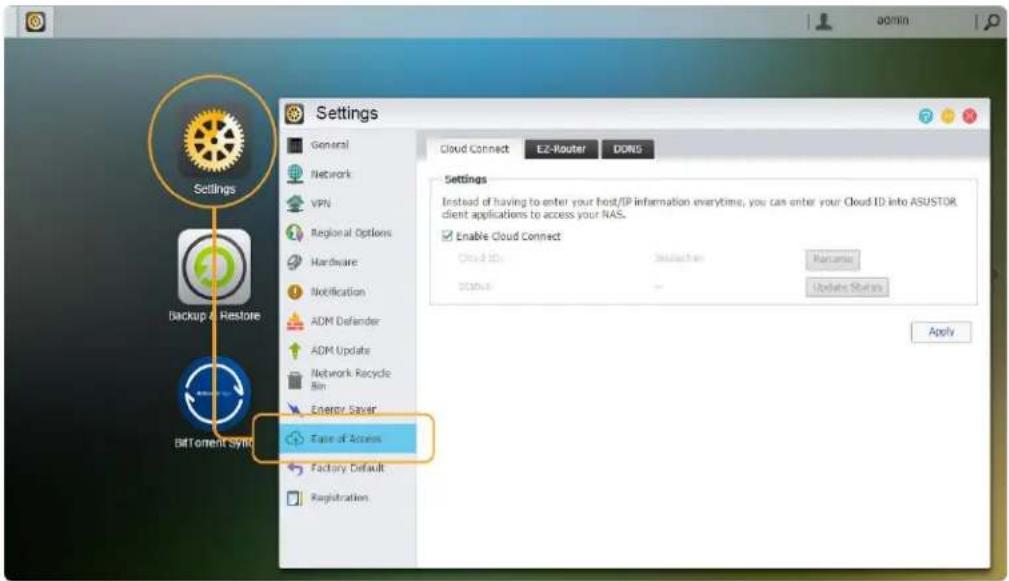Select the Hardware sidebar icon
Screen dimensions: 1009x581
click(295, 262)
